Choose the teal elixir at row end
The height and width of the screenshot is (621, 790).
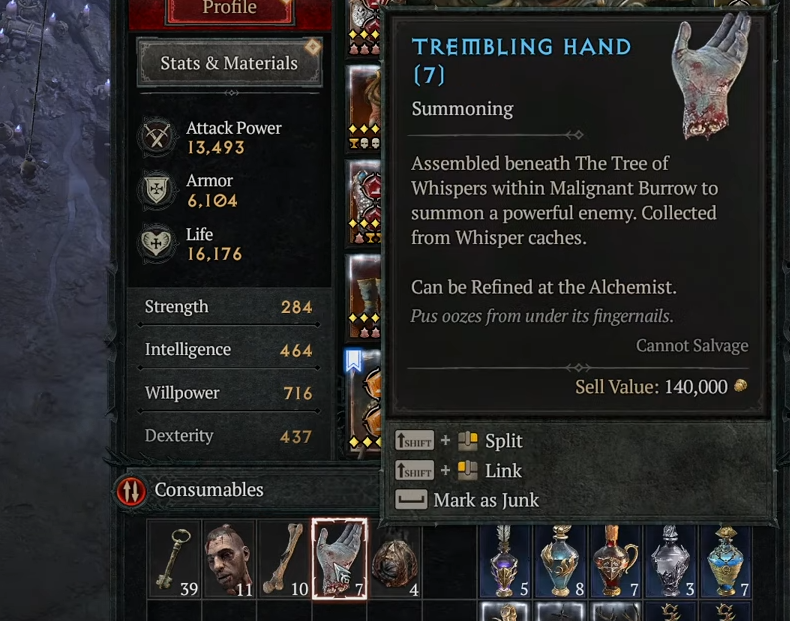pos(726,561)
